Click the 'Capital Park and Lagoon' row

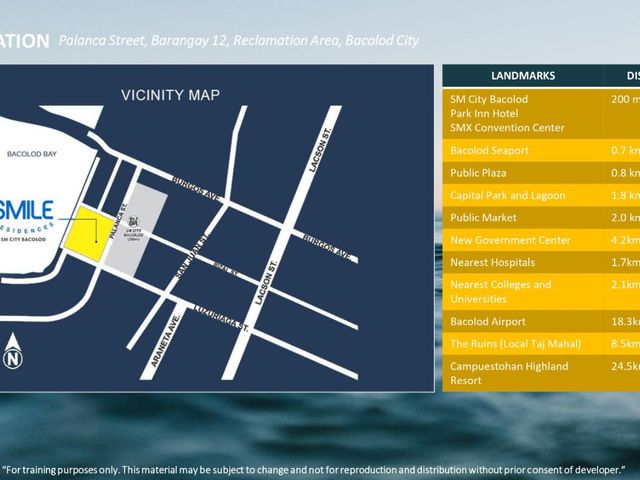(x=541, y=196)
